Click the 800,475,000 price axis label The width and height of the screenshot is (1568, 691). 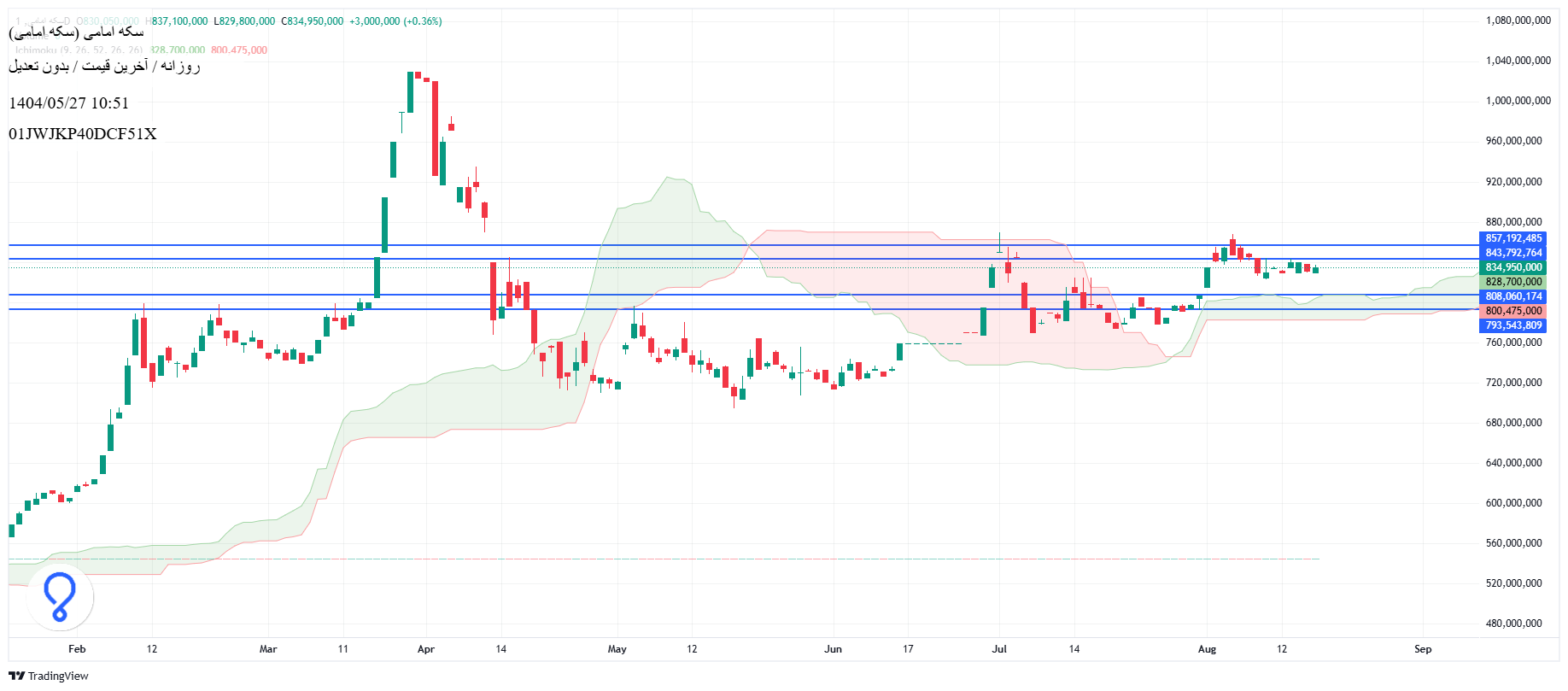coord(1512,311)
